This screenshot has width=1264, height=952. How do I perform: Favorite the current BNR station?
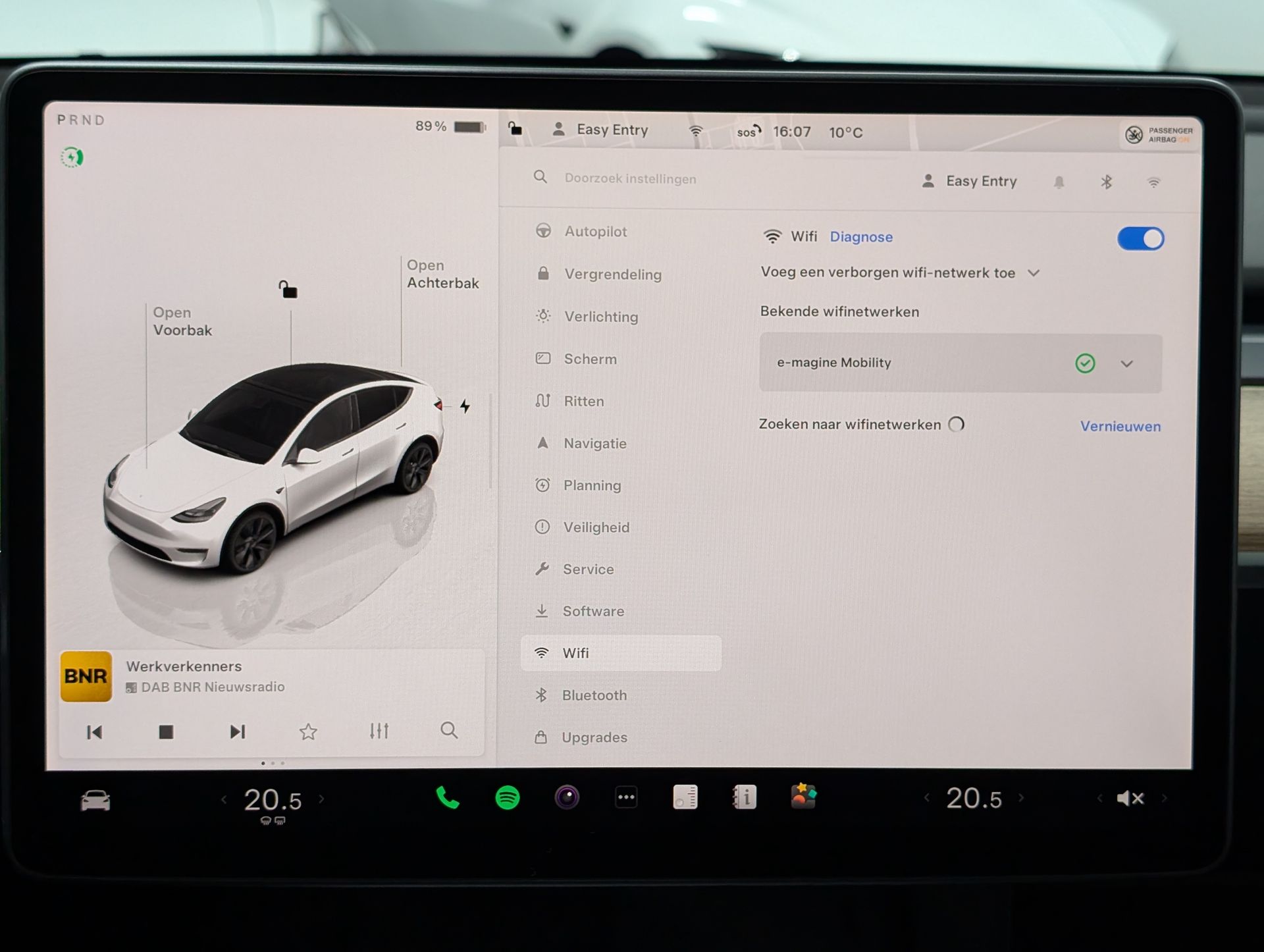pyautogui.click(x=308, y=731)
